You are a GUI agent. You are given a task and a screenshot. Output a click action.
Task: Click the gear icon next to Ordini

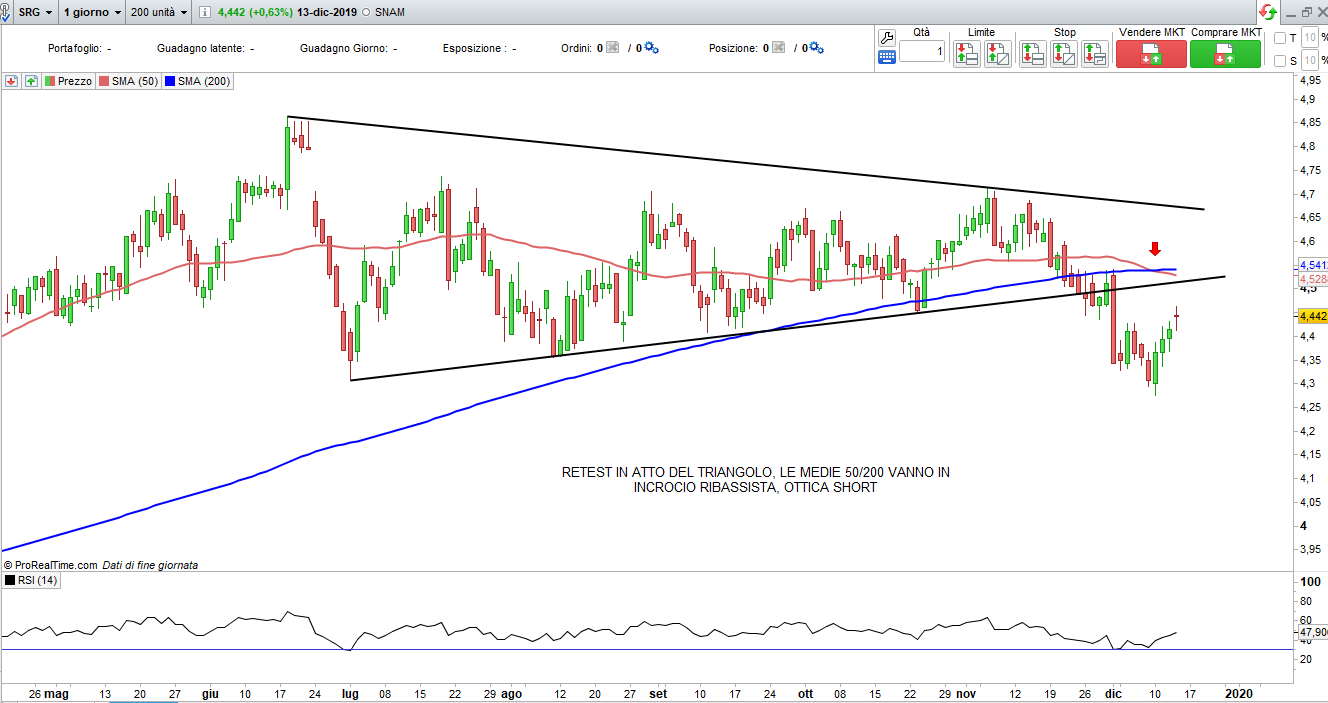pos(651,48)
